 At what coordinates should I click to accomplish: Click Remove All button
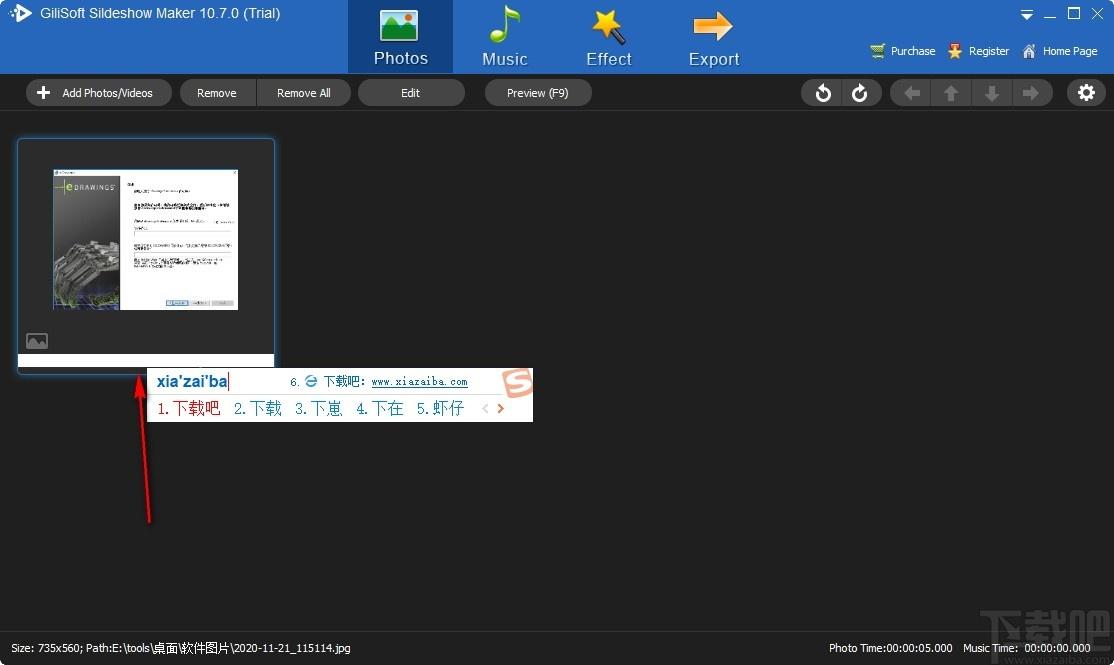[x=303, y=93]
